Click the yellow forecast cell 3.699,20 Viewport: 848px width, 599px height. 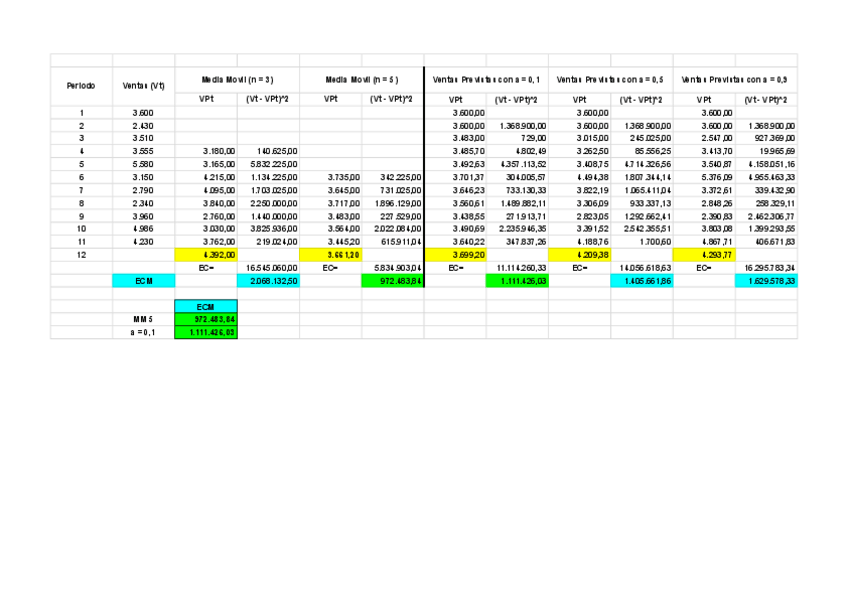(x=455, y=255)
